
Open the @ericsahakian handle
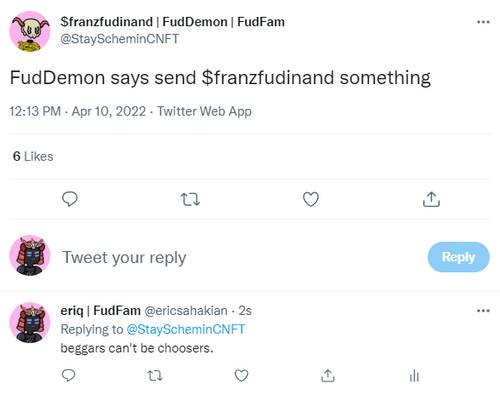click(186, 311)
